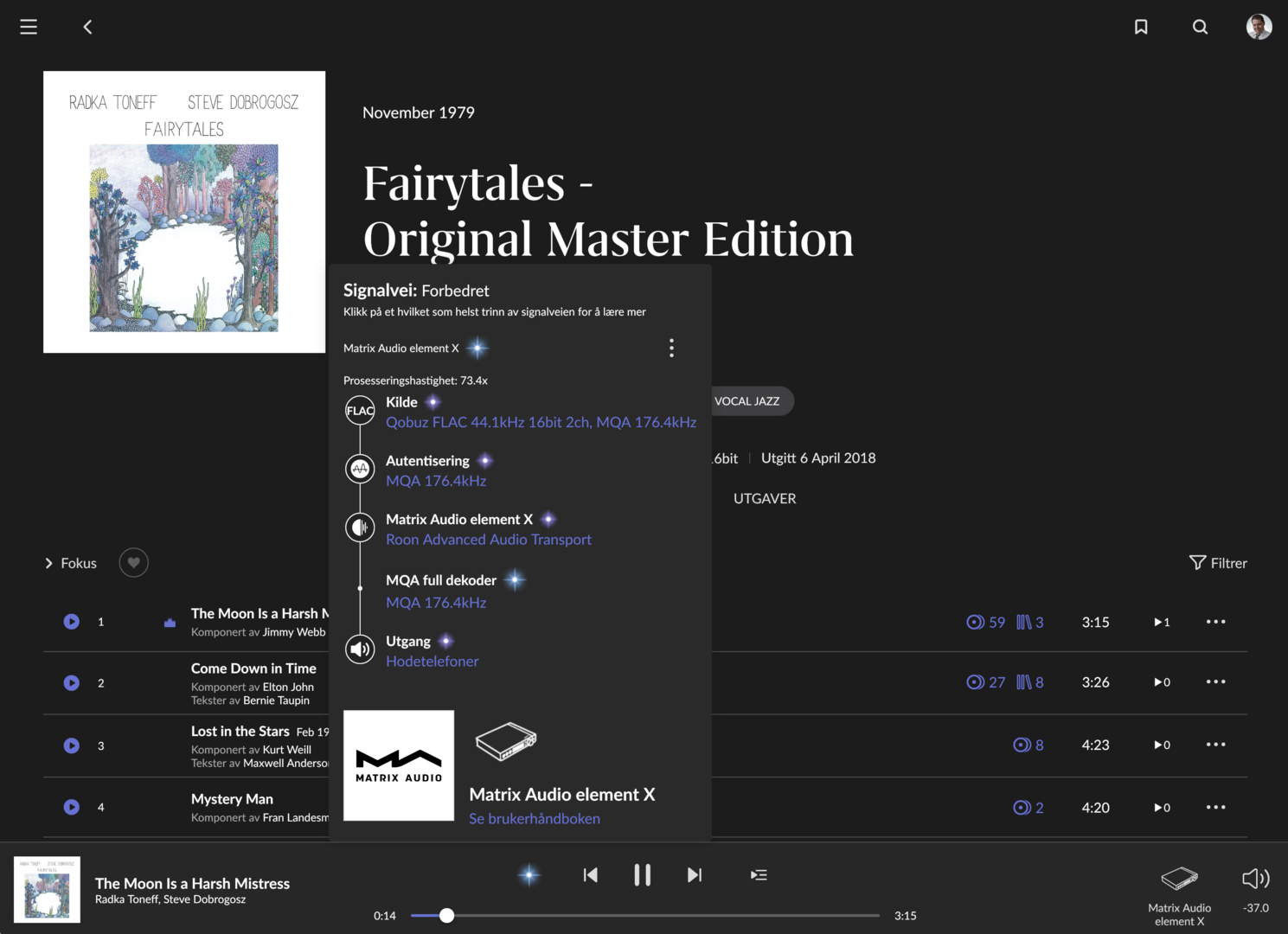The width and height of the screenshot is (1288, 934).
Task: Click the now playing album thumbnail
Action: tap(48, 890)
